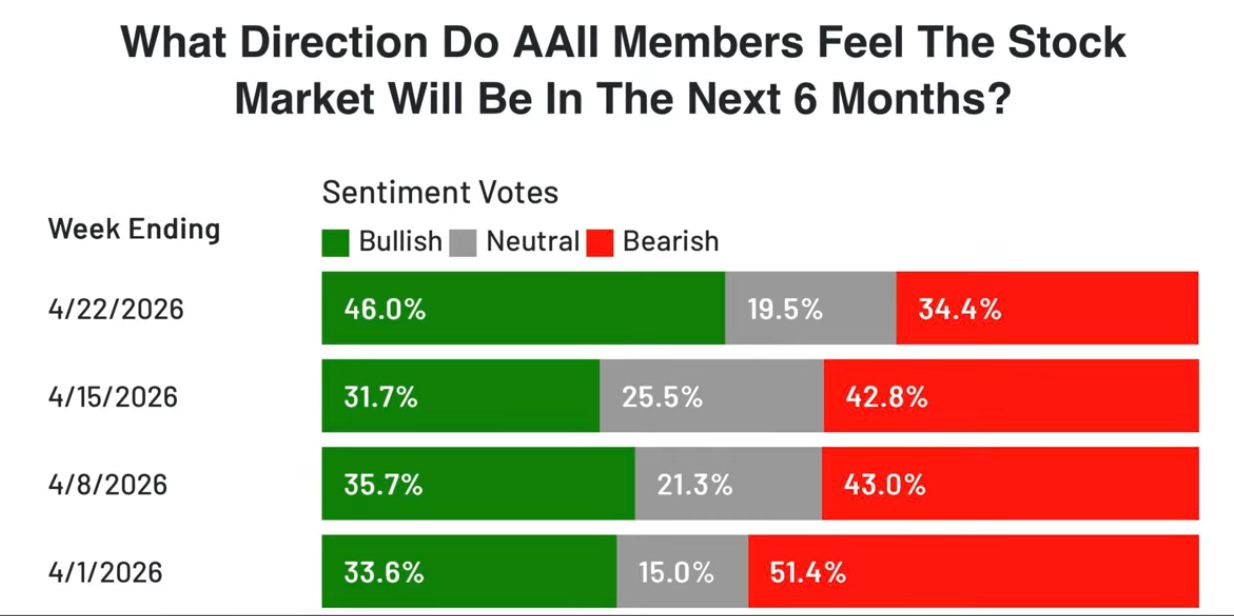
Task: Click the 4/22/2026 week label
Action: [x=116, y=309]
